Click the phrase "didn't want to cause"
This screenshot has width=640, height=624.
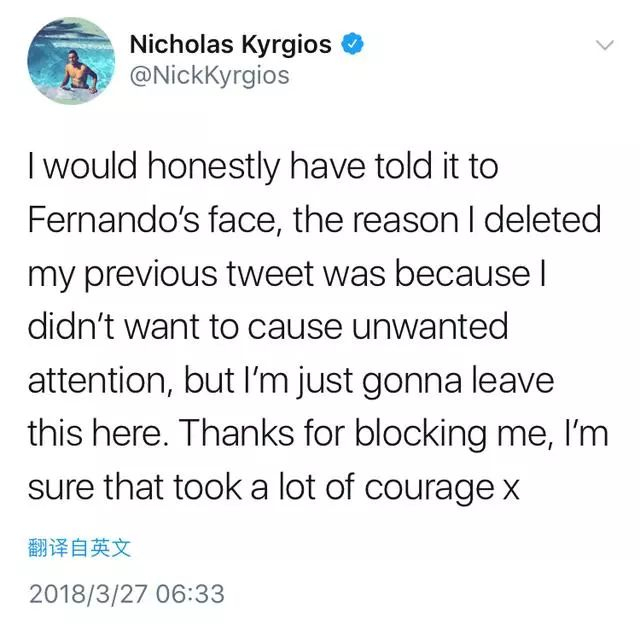185,326
